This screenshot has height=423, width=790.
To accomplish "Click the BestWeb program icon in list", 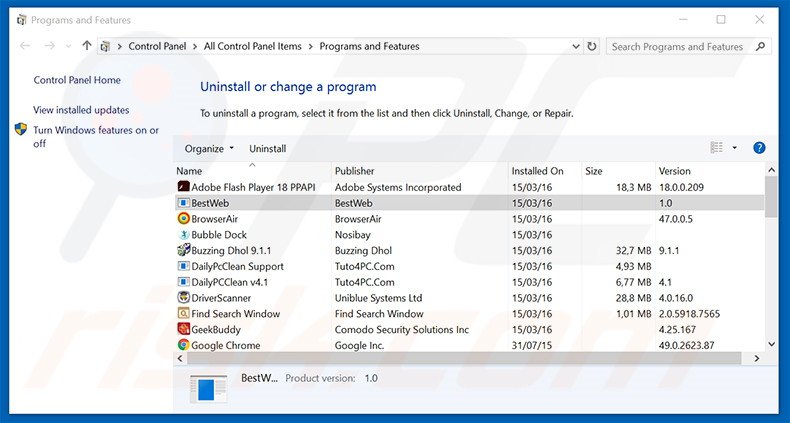I will (183, 203).
